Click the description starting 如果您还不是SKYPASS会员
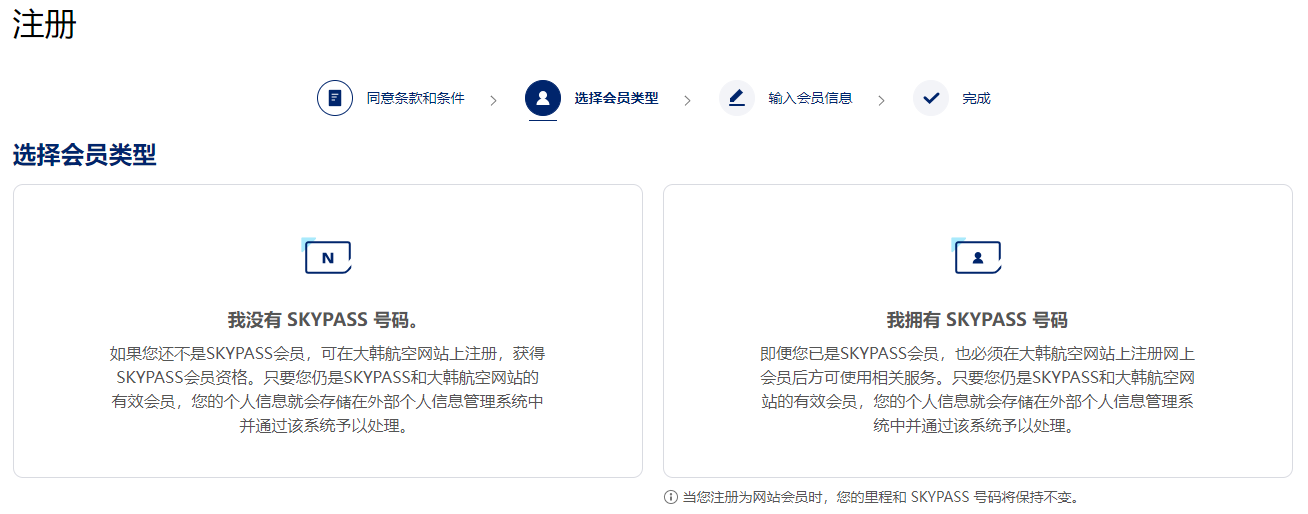Screen dimensions: 1308x514 (x=327, y=390)
